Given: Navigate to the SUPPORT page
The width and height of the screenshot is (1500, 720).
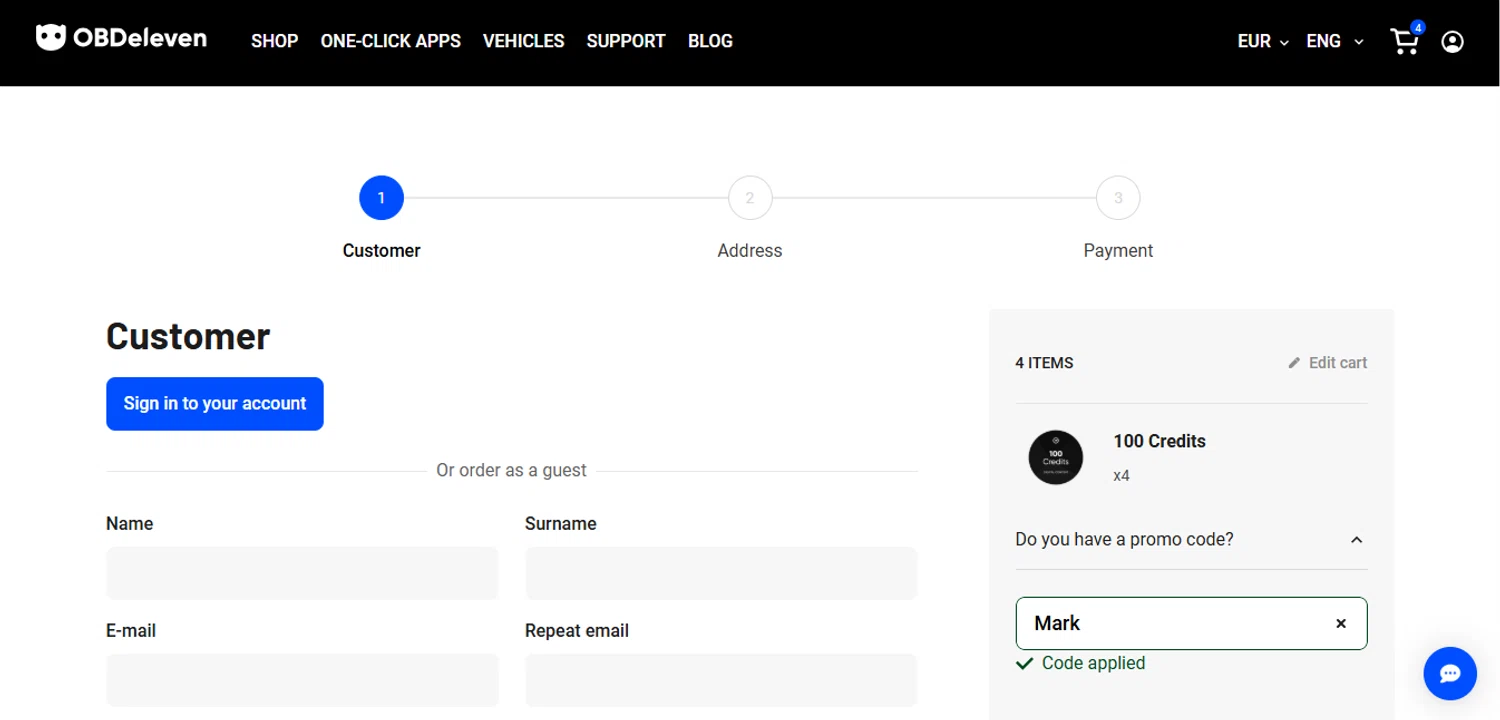Looking at the screenshot, I should pyautogui.click(x=625, y=41).
